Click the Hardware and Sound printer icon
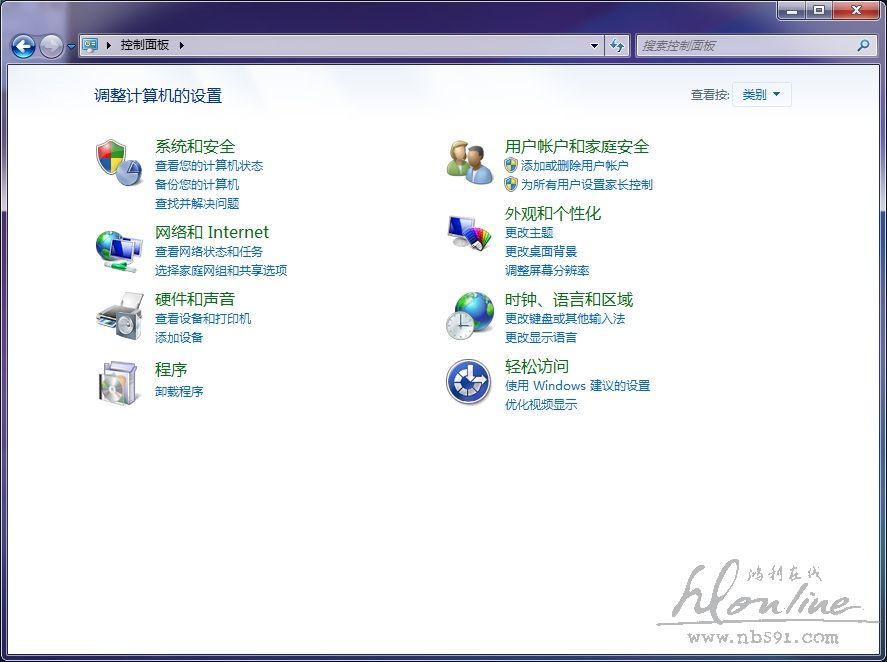 (119, 316)
